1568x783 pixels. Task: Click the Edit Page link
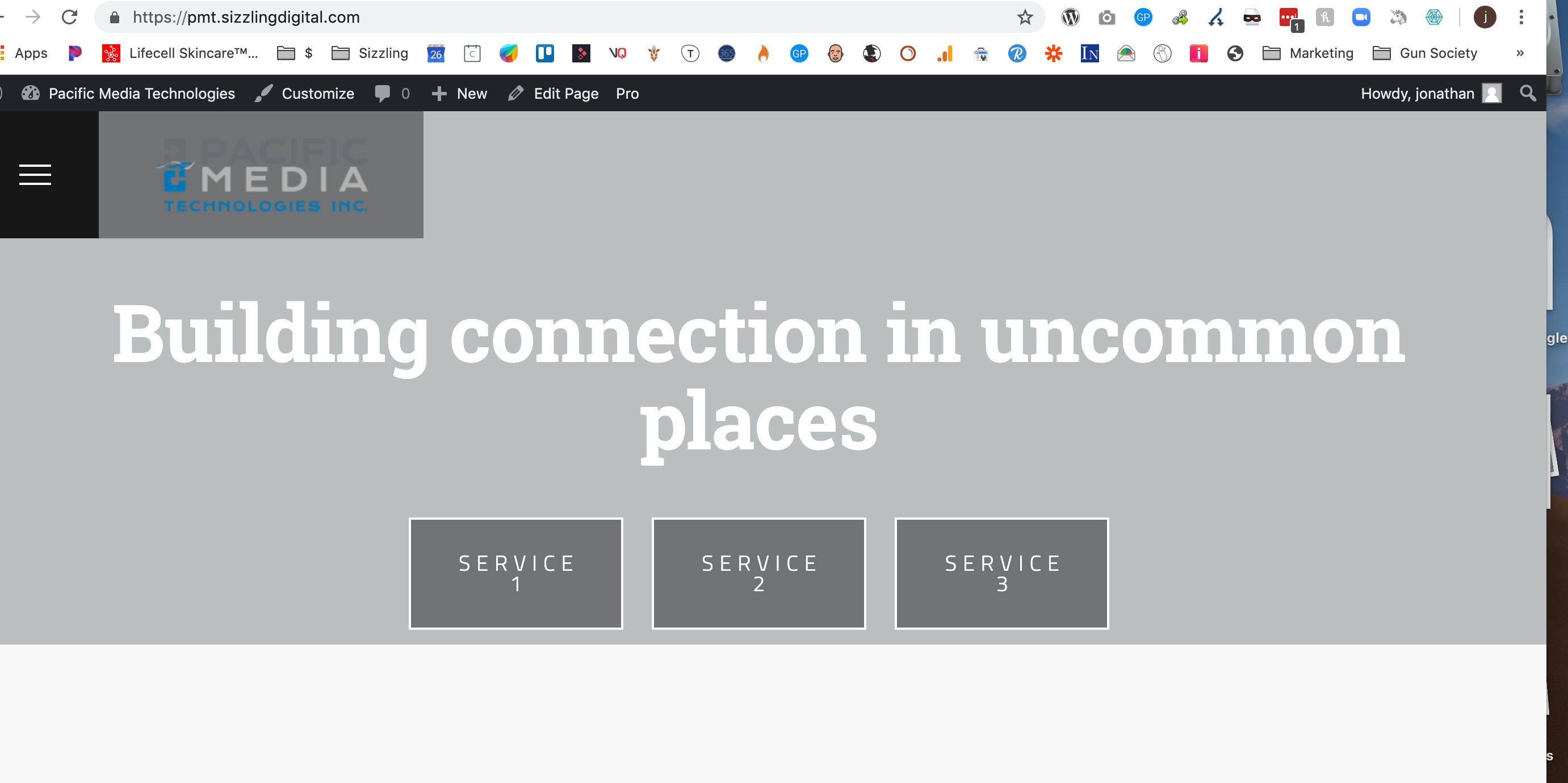click(x=553, y=93)
